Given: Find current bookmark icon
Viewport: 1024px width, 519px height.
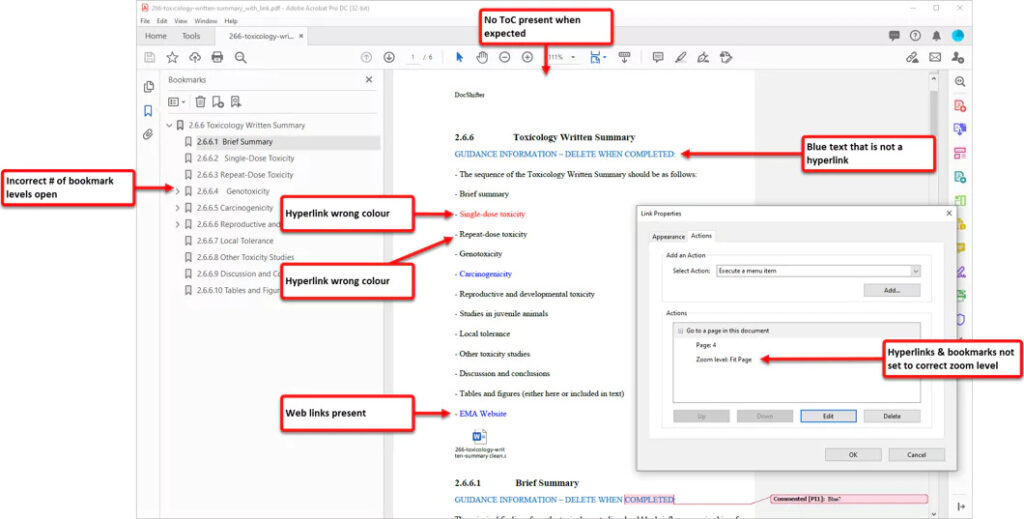Looking at the screenshot, I should (x=236, y=102).
